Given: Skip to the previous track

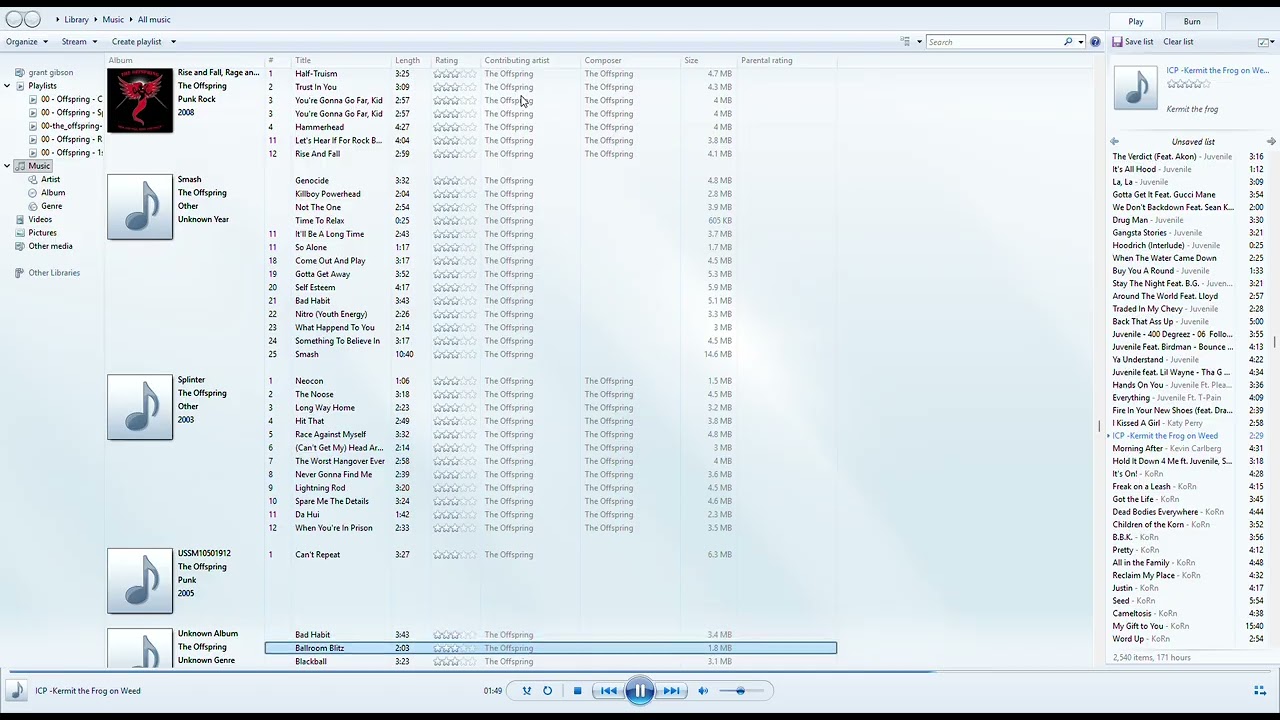Looking at the screenshot, I should click(608, 691).
